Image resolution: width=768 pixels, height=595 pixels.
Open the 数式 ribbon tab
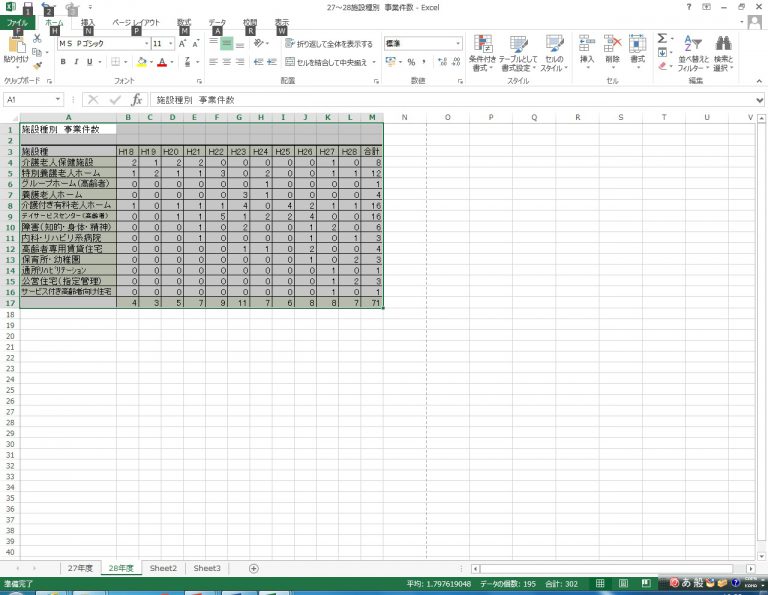pyautogui.click(x=184, y=22)
